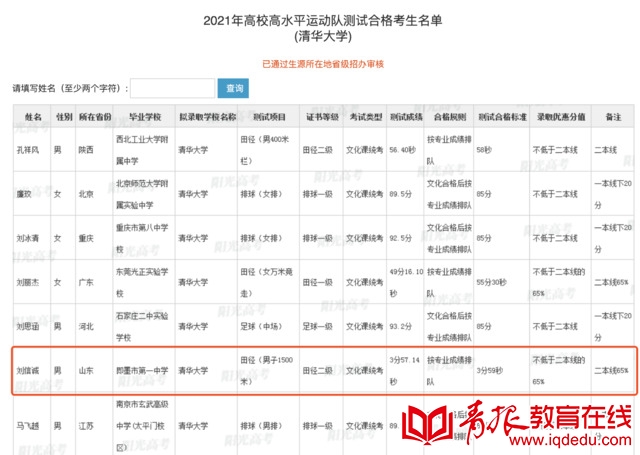Click the 东莞光正实验学校 school cell
This screenshot has width=640, height=455.
click(x=142, y=282)
